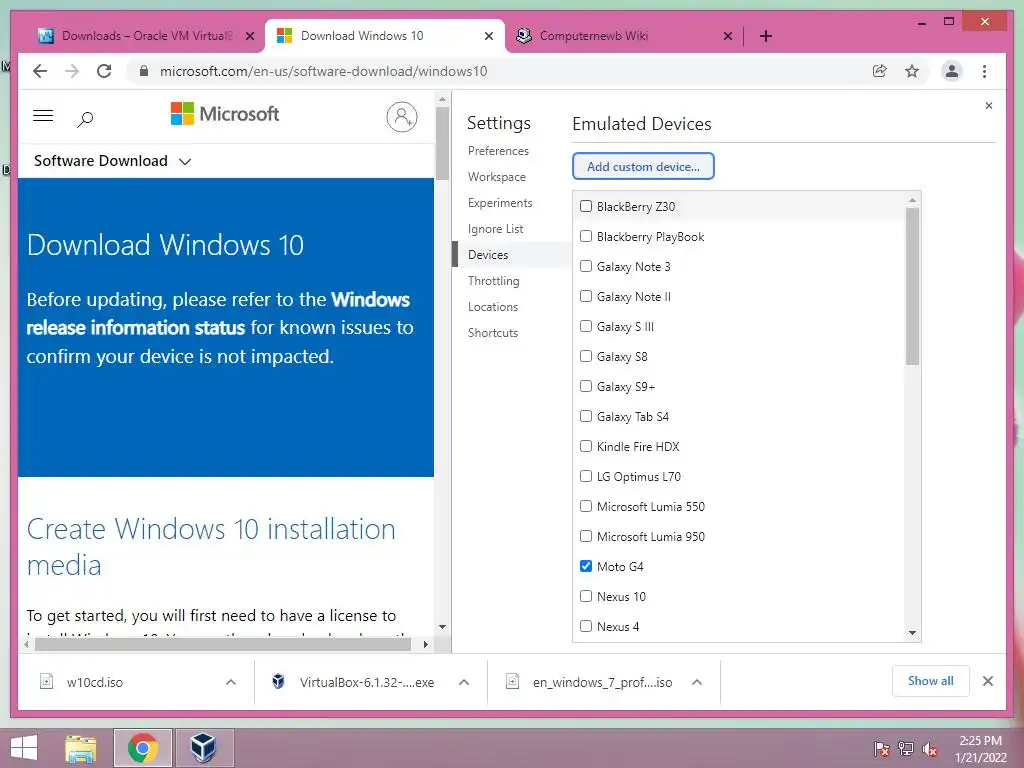Click Add custom device button
This screenshot has height=768, width=1024.
(x=643, y=167)
